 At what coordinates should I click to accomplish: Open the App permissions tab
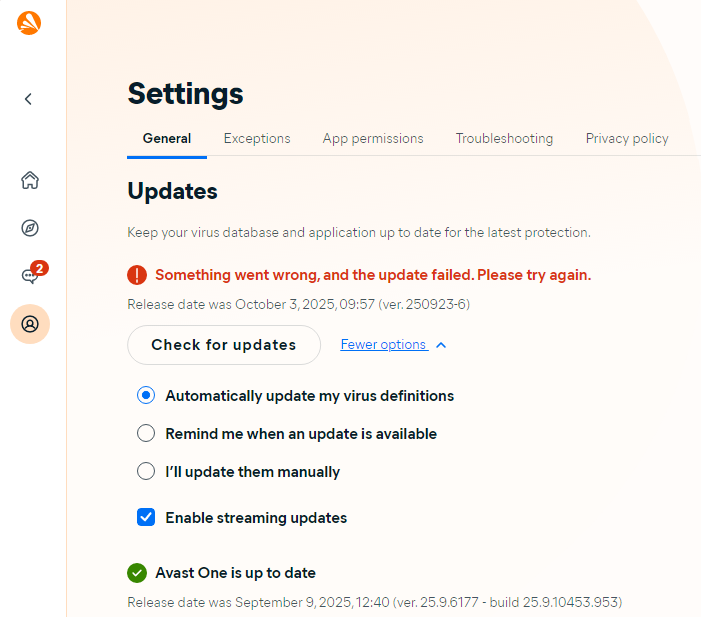coord(373,139)
